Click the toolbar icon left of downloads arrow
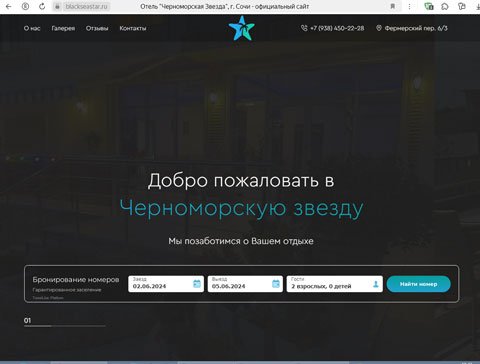This screenshot has width=480, height=364. 462,6
